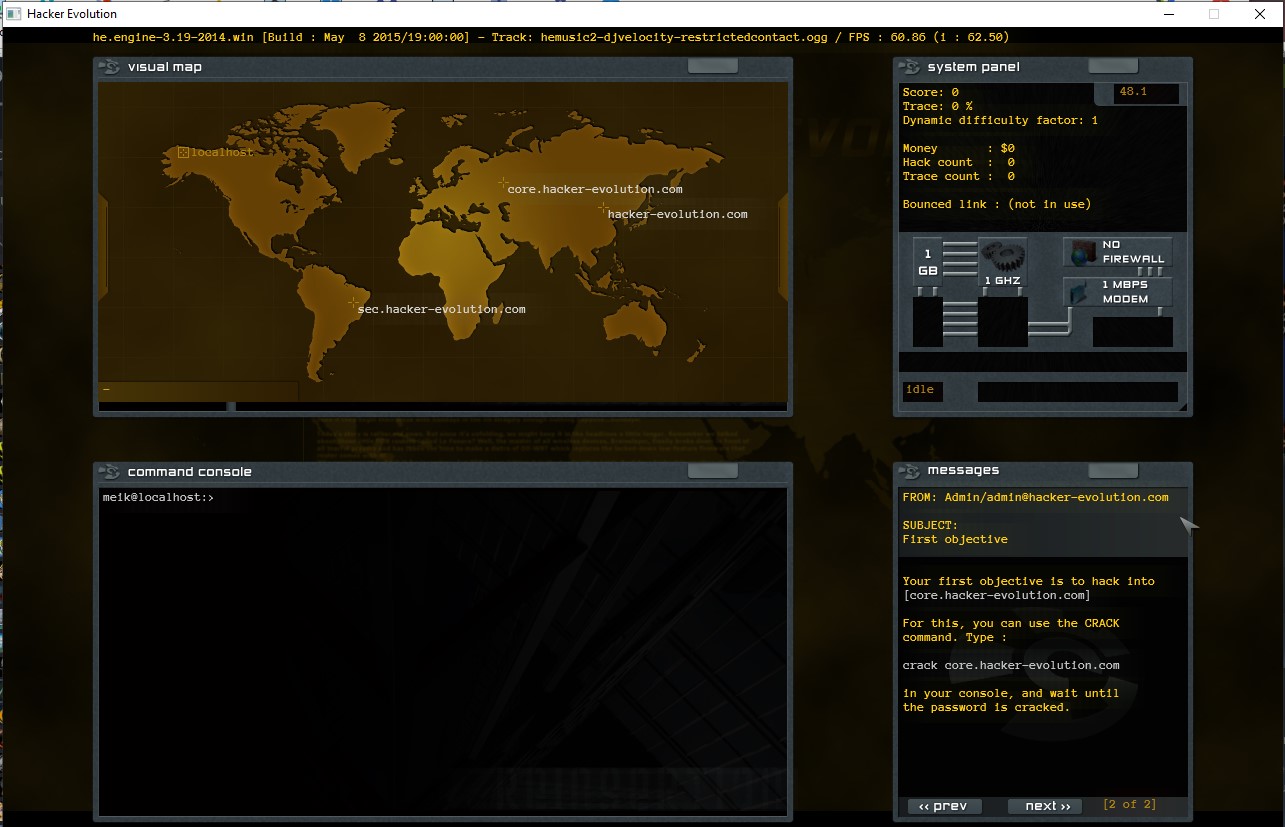This screenshot has height=827, width=1285.
Task: Click the empty slot below 1 GB memory
Action: 927,322
